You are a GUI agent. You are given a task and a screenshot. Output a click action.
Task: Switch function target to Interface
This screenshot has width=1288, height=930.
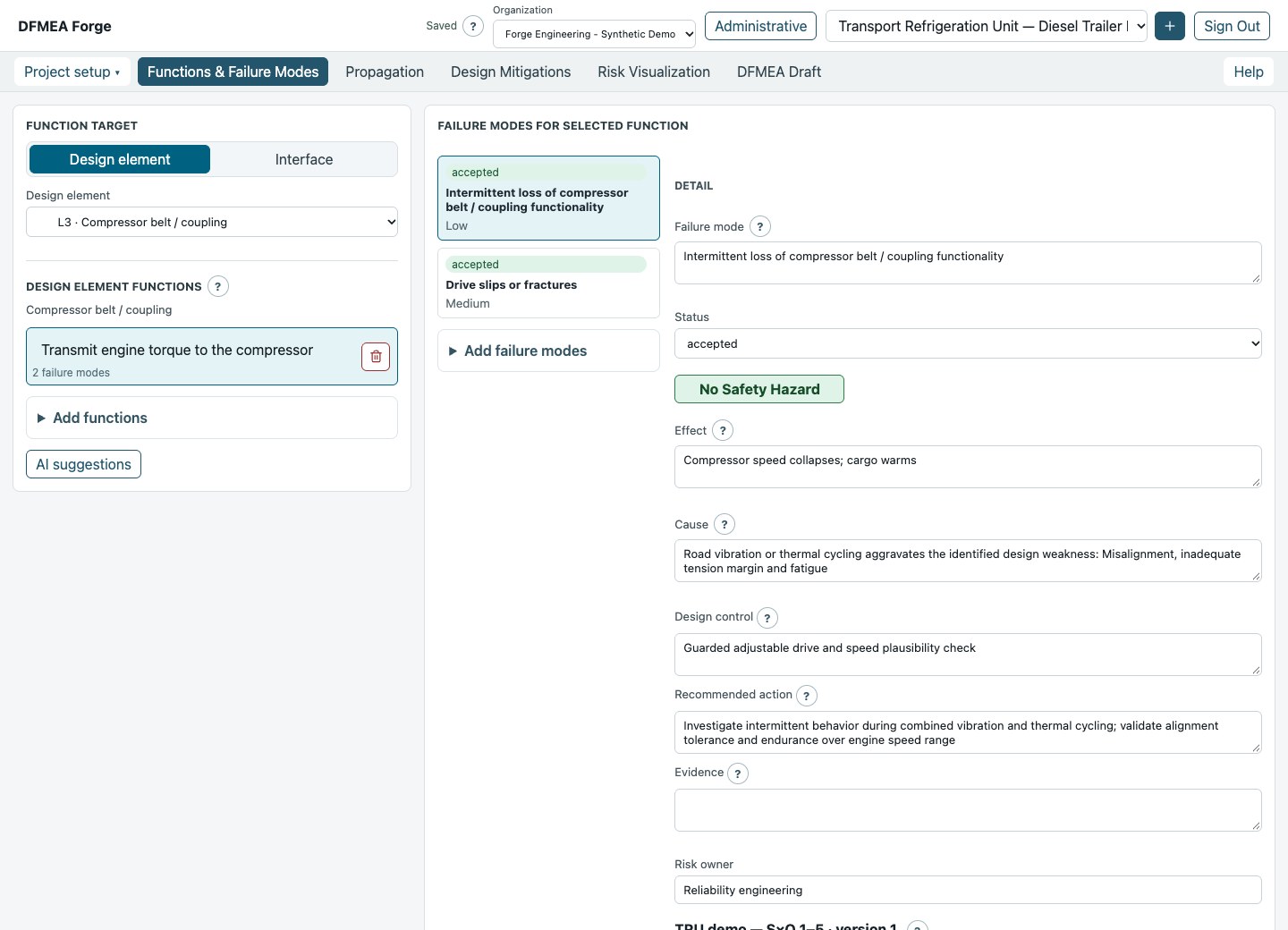coord(304,159)
